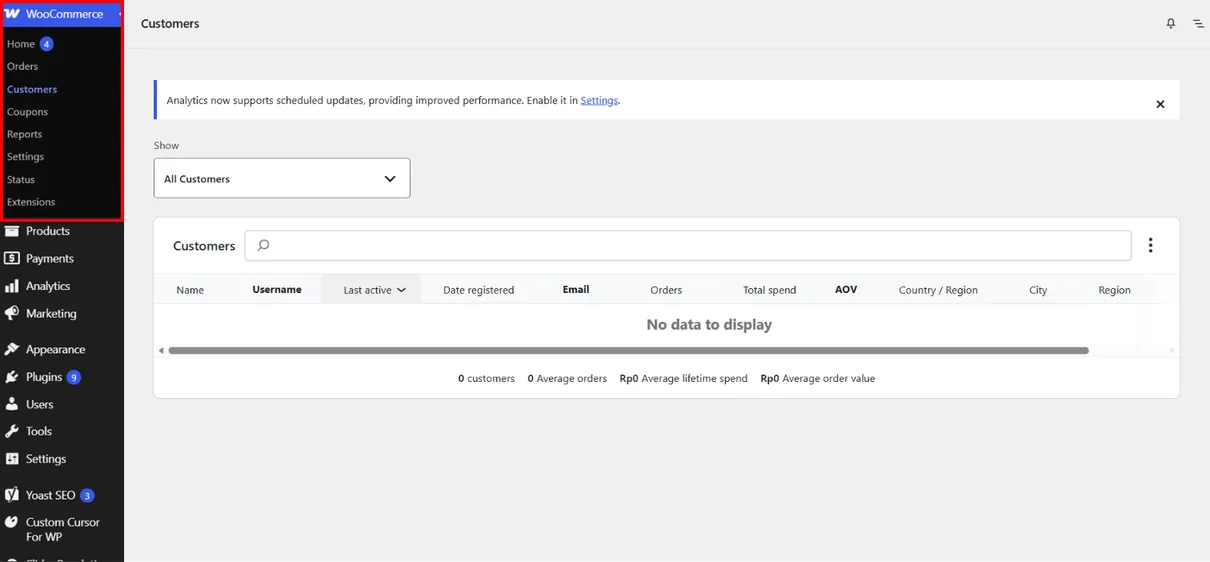Open the All Customers dropdown

click(282, 178)
